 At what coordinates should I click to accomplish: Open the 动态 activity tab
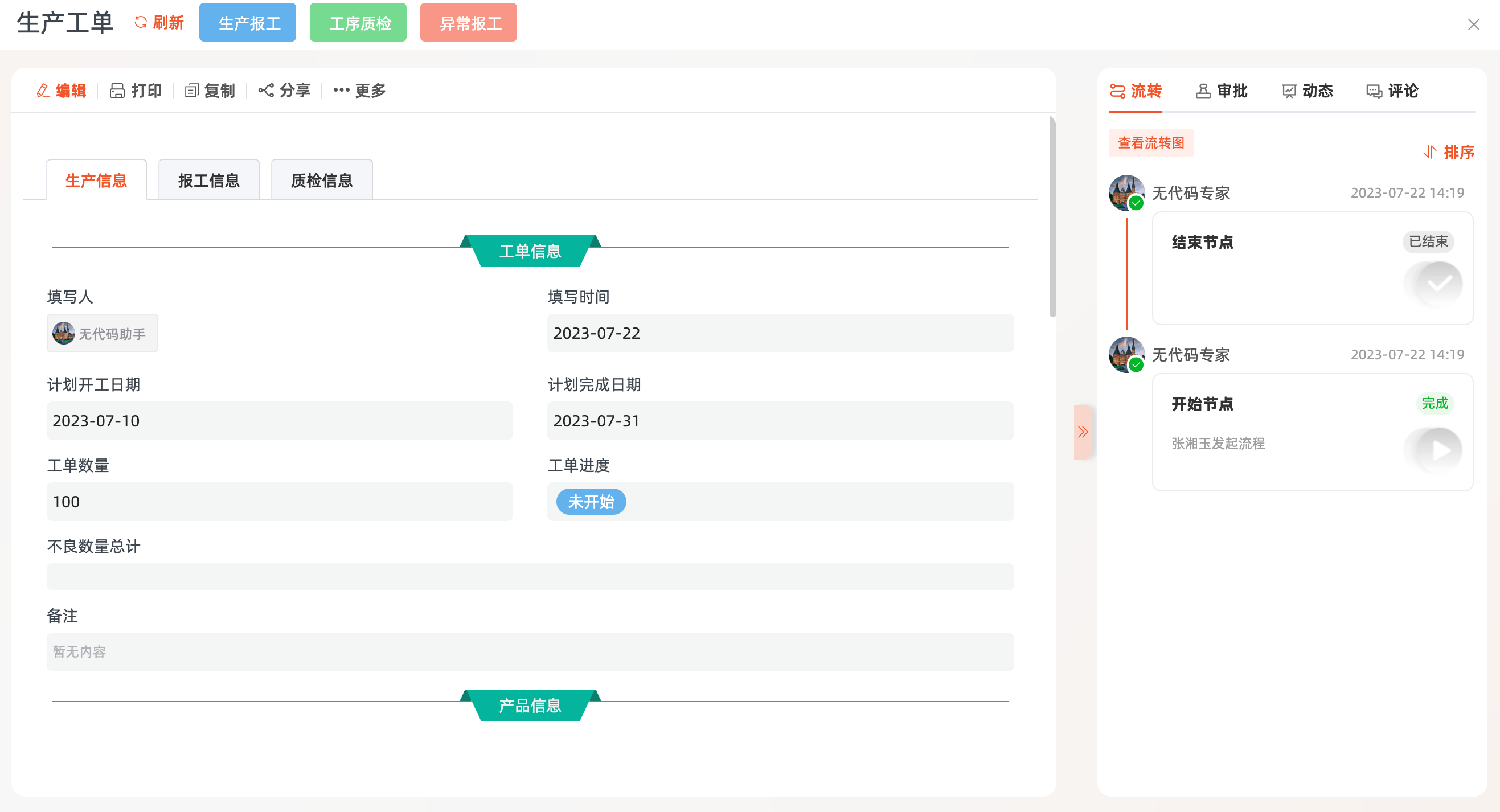[x=1307, y=91]
